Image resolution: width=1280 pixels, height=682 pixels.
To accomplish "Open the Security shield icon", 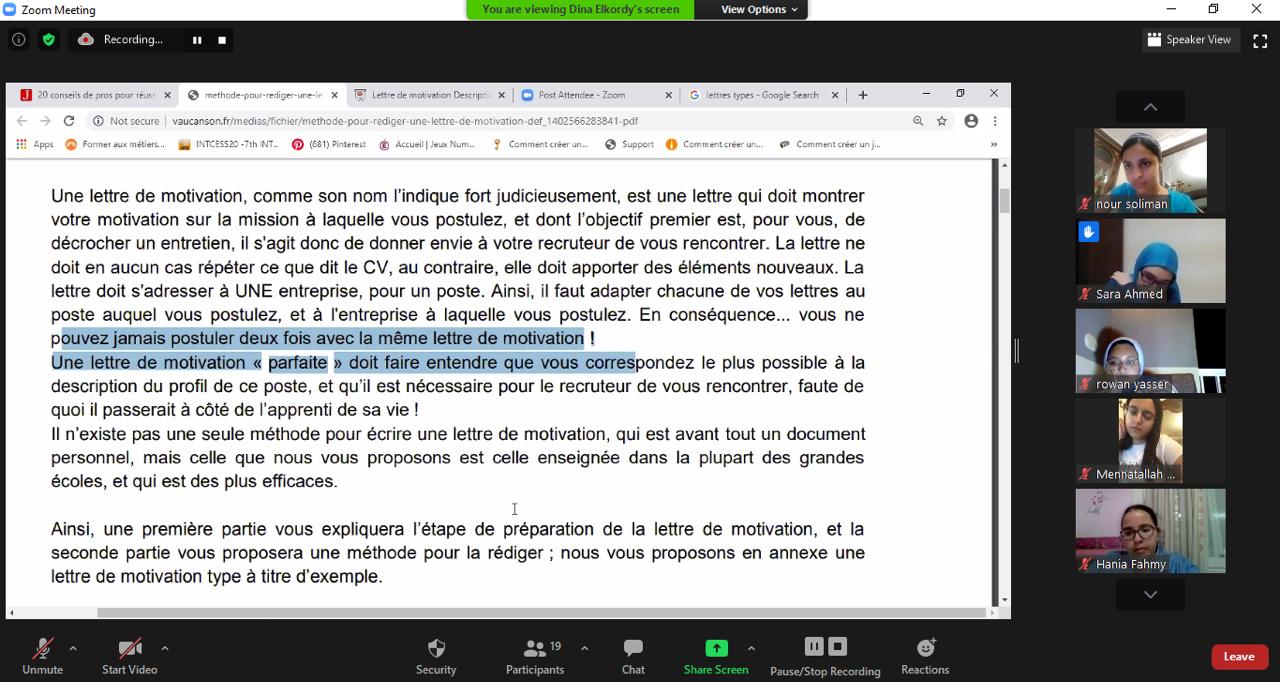I will pyautogui.click(x=436, y=648).
